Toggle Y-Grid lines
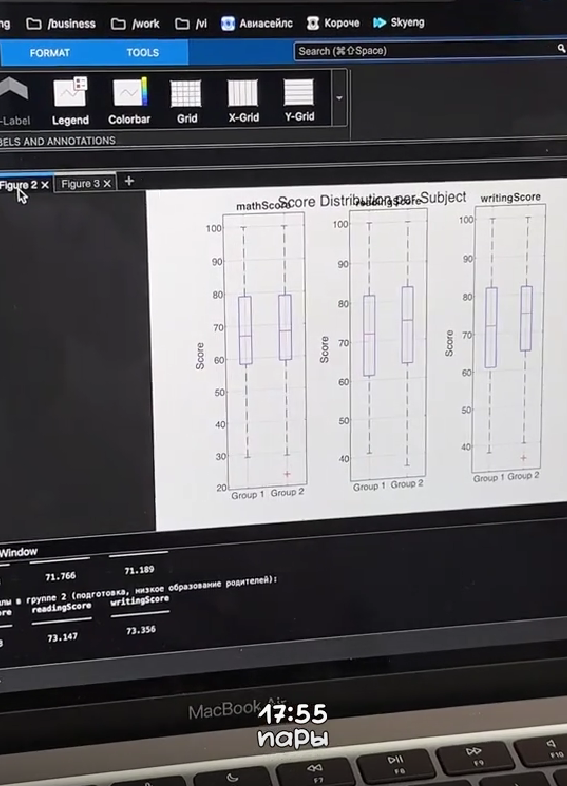567x786 pixels. tap(299, 100)
